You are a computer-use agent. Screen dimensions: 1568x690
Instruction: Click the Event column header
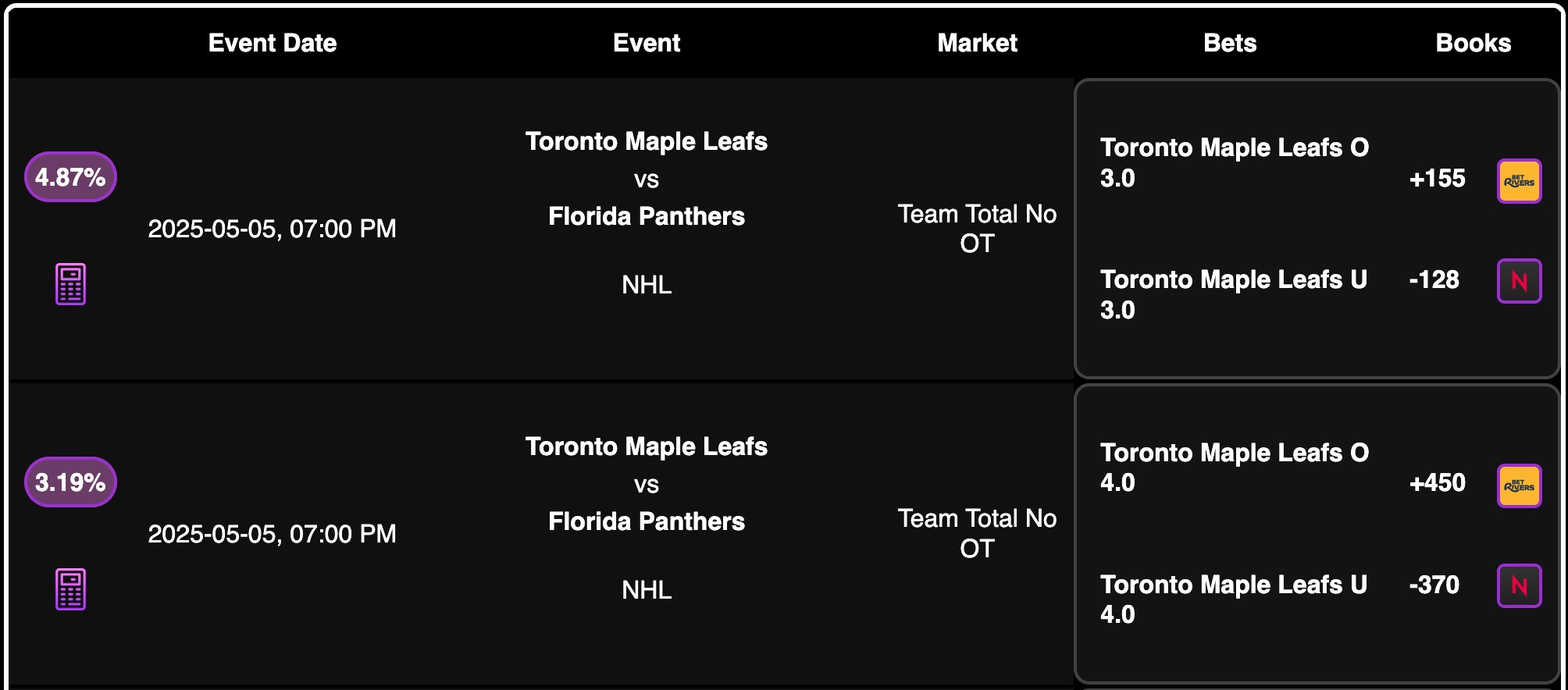(647, 43)
